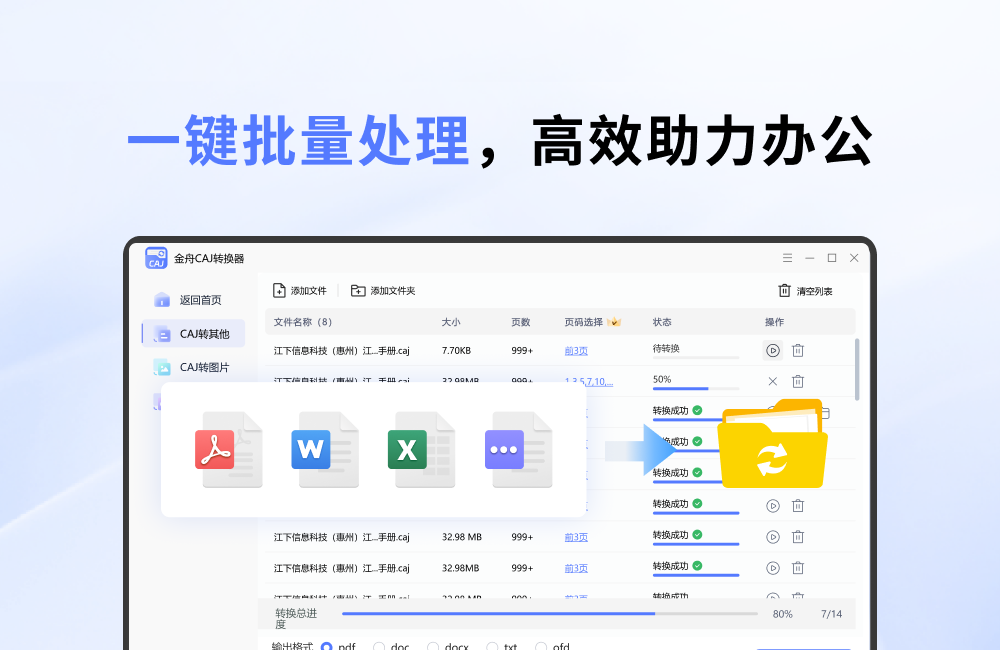Image resolution: width=1000 pixels, height=650 pixels.
Task: Select docx as output format
Action: (435, 646)
